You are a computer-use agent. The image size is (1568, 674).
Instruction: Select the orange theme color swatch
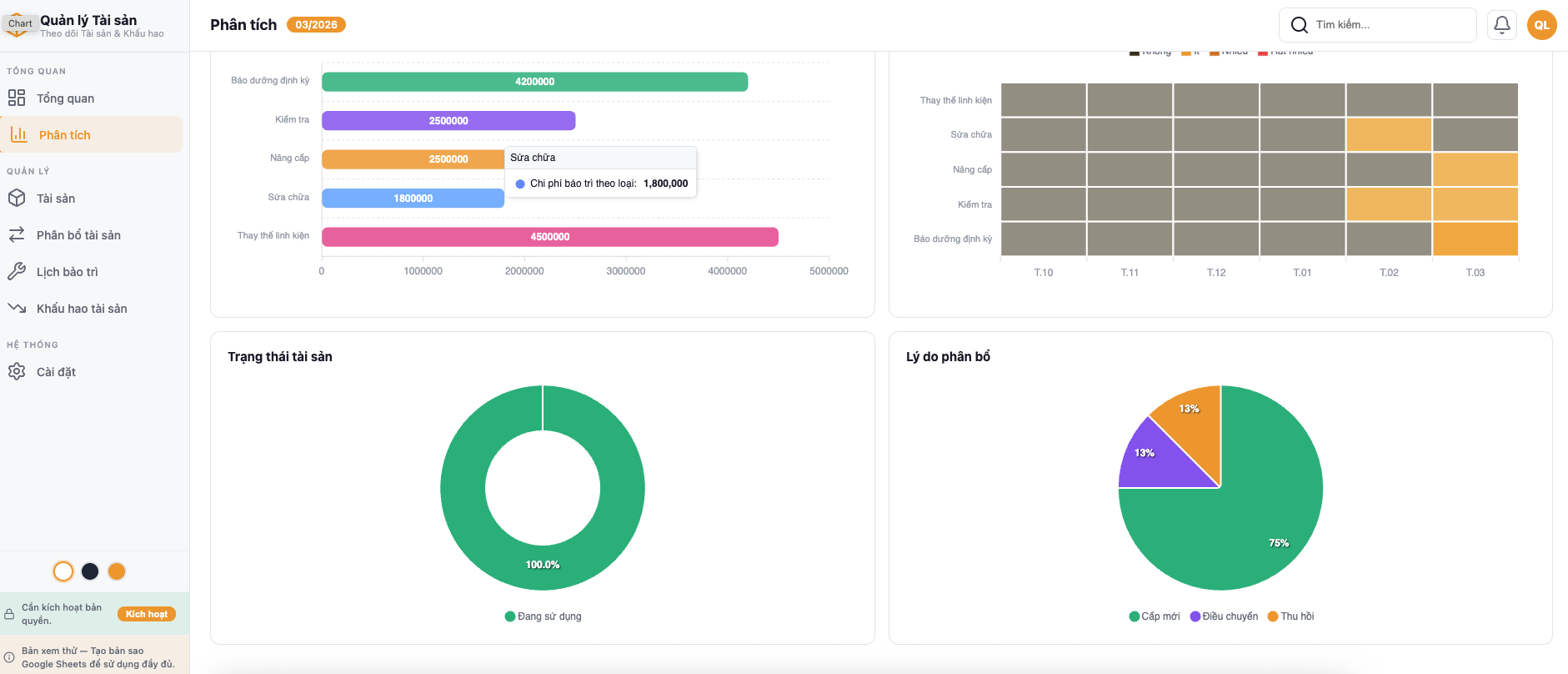[x=117, y=571]
